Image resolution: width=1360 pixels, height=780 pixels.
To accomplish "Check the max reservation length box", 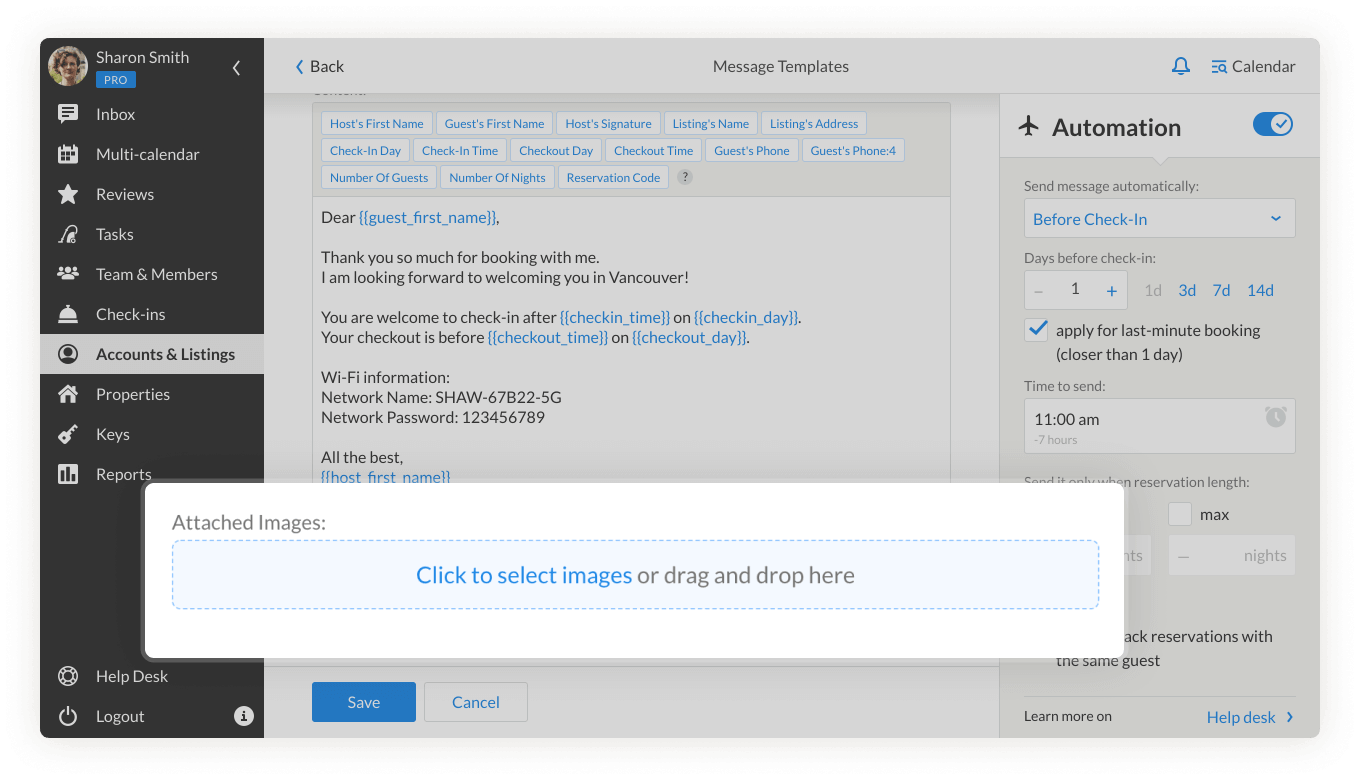I will [1180, 514].
